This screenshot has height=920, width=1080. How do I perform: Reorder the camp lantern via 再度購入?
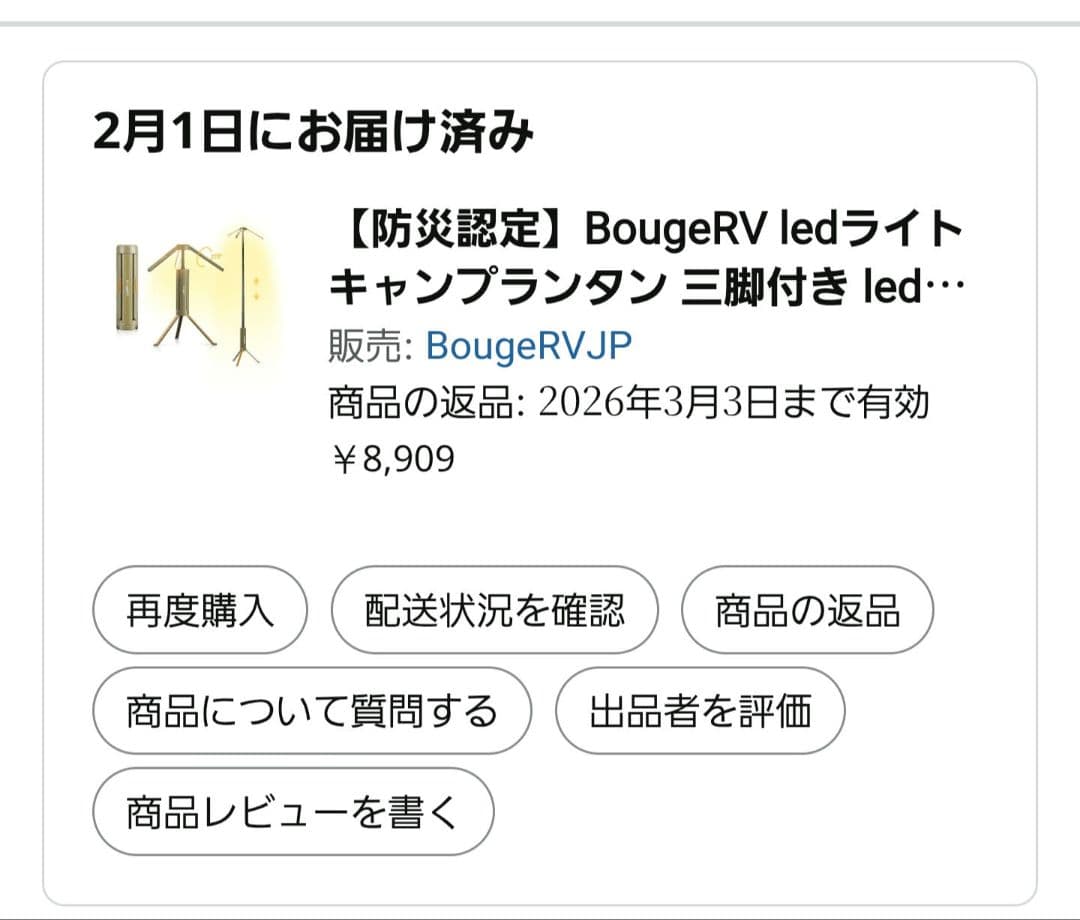(198, 611)
